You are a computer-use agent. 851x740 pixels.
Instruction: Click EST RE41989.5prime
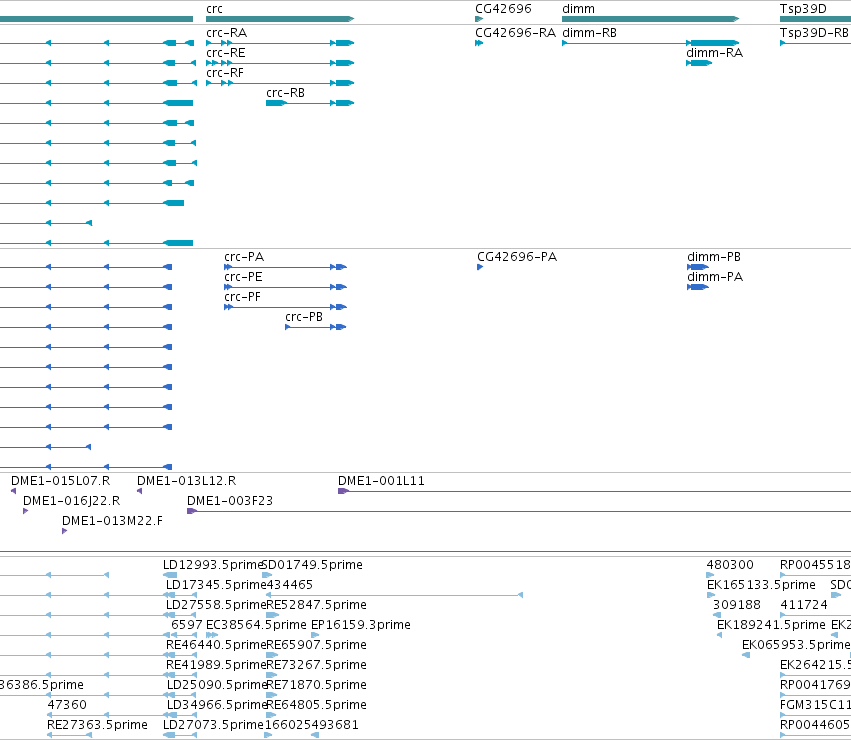click(x=215, y=665)
